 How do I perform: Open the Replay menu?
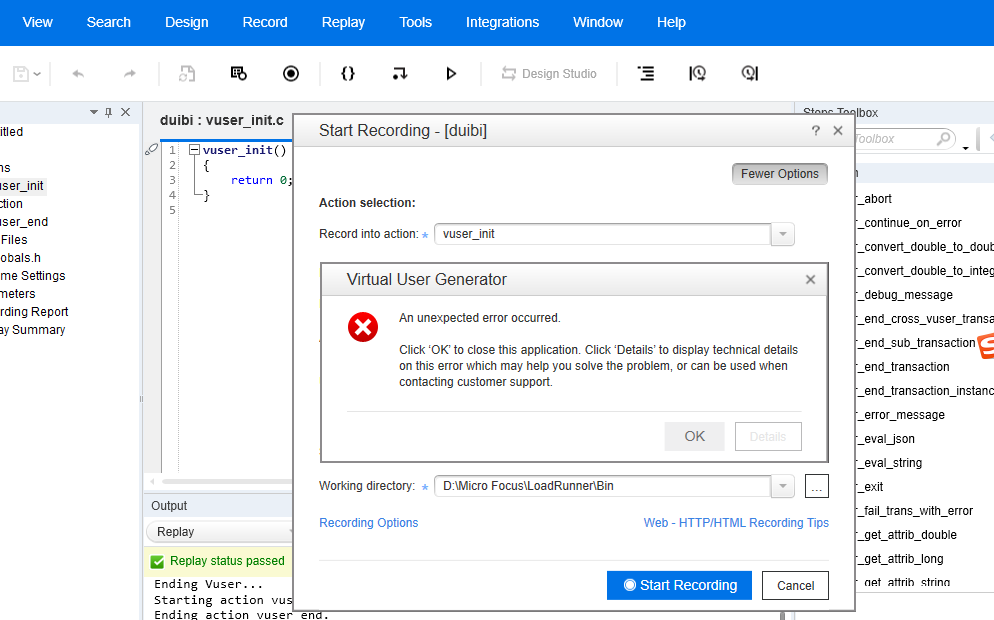(x=343, y=22)
